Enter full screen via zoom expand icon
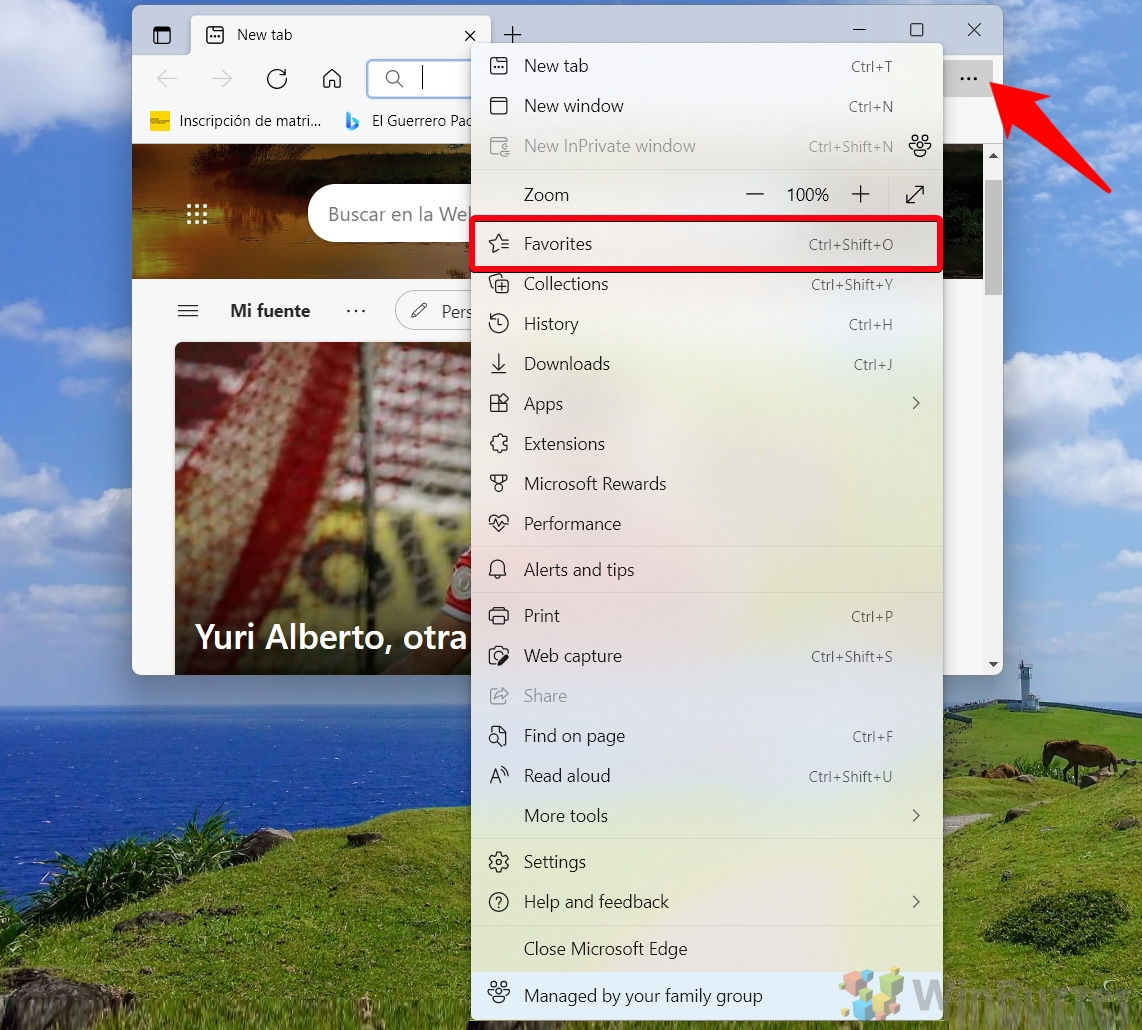1142x1030 pixels. (915, 194)
